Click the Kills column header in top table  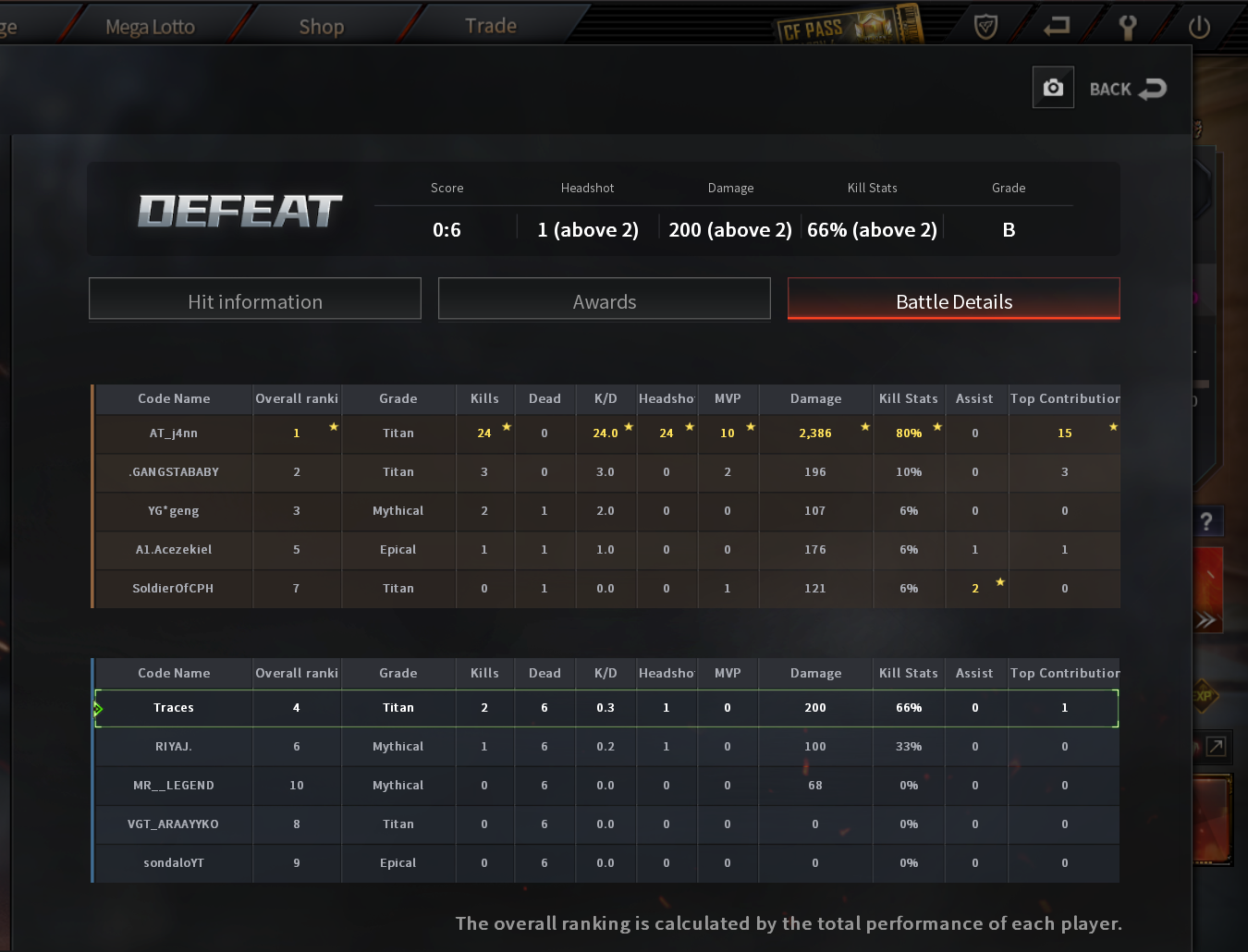pyautogui.click(x=484, y=398)
